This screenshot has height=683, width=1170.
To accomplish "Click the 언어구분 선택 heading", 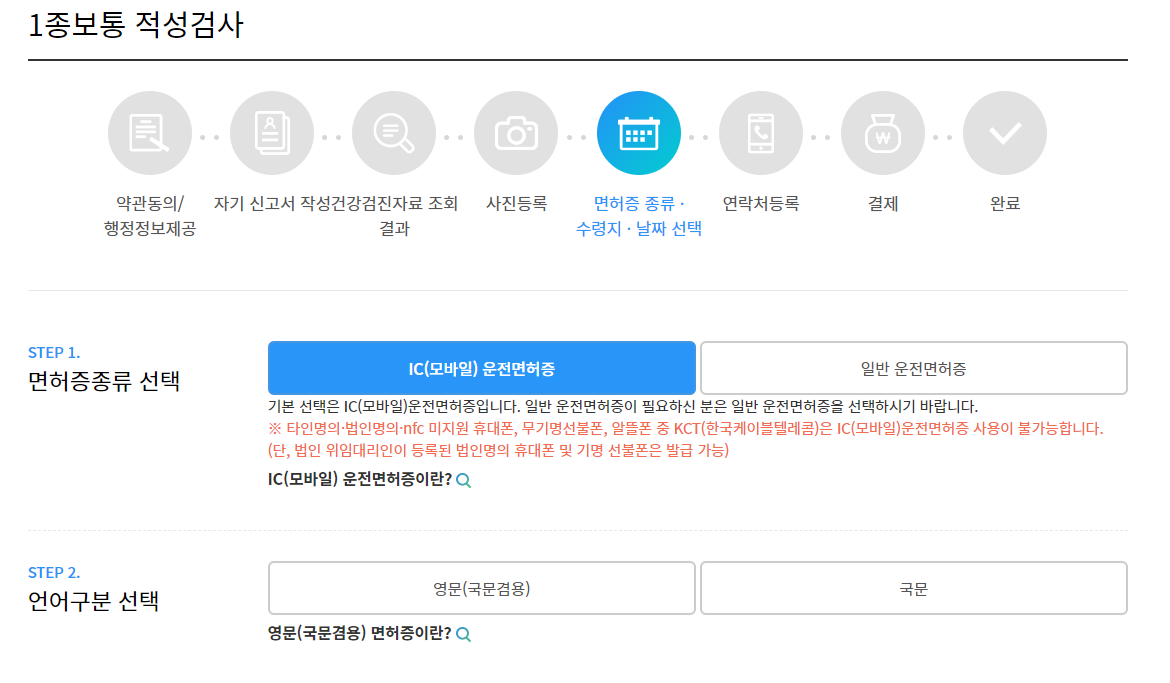I will pos(93,601).
